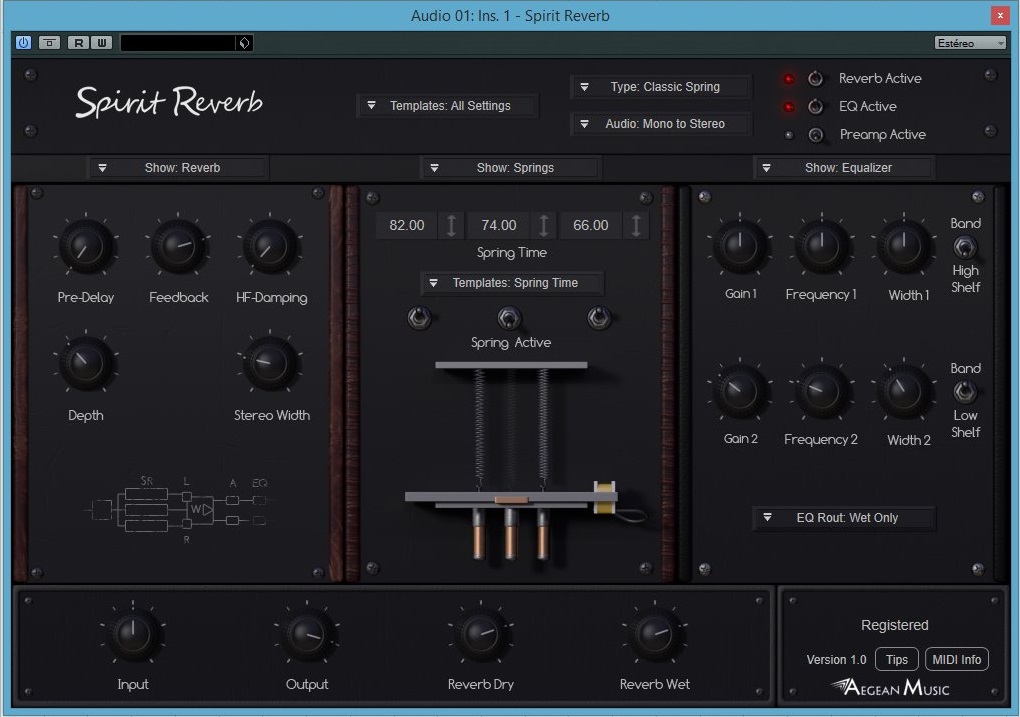Click the Reverb Wet knob

click(x=654, y=634)
